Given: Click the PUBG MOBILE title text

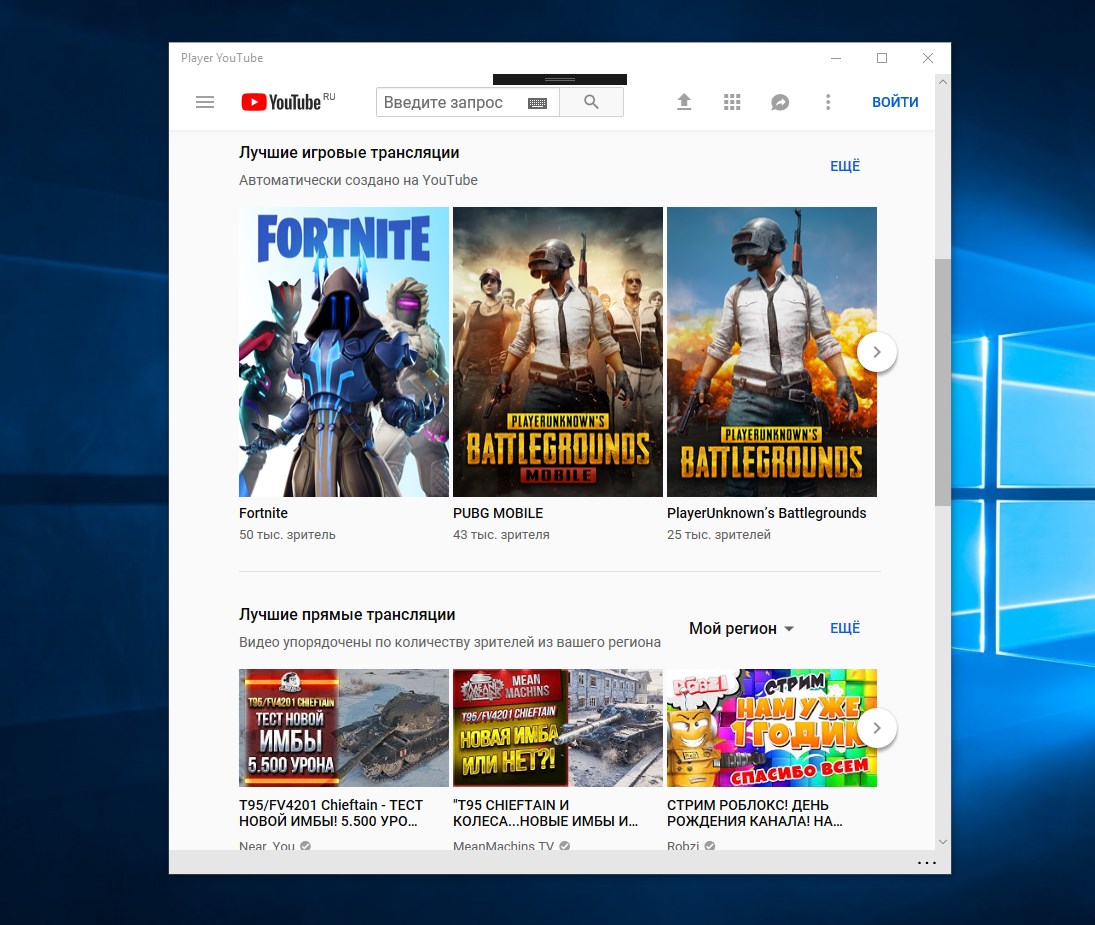Looking at the screenshot, I should 498,513.
